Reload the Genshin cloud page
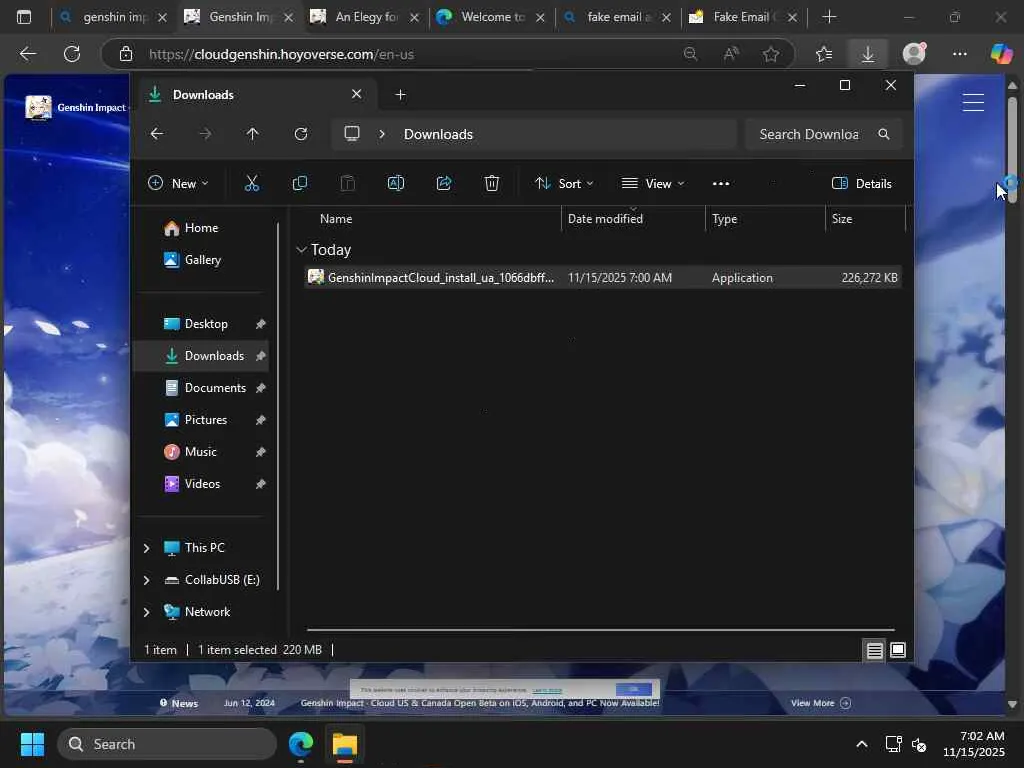Viewport: 1024px width, 768px height. click(72, 54)
